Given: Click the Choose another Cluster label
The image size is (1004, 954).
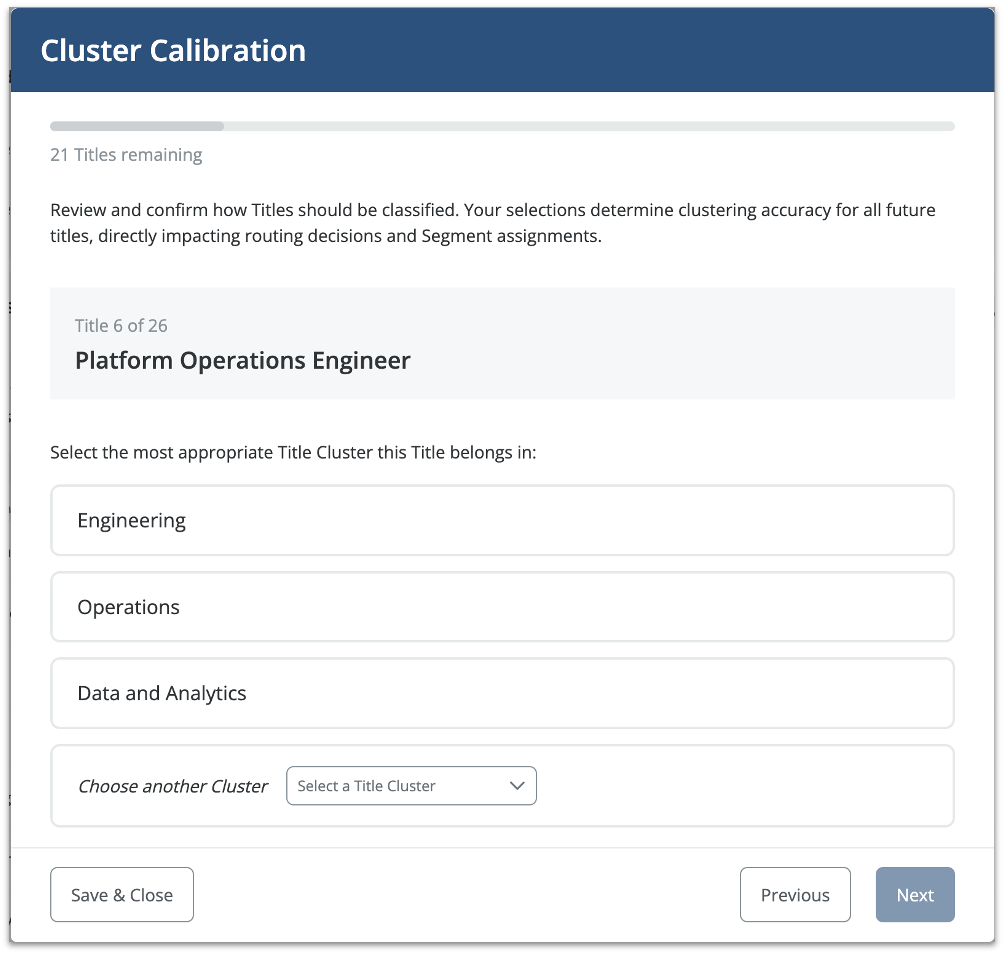Looking at the screenshot, I should click(x=173, y=786).
